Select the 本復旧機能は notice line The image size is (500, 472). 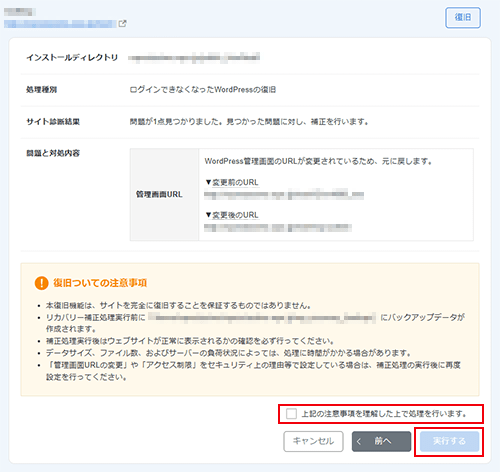(179, 305)
